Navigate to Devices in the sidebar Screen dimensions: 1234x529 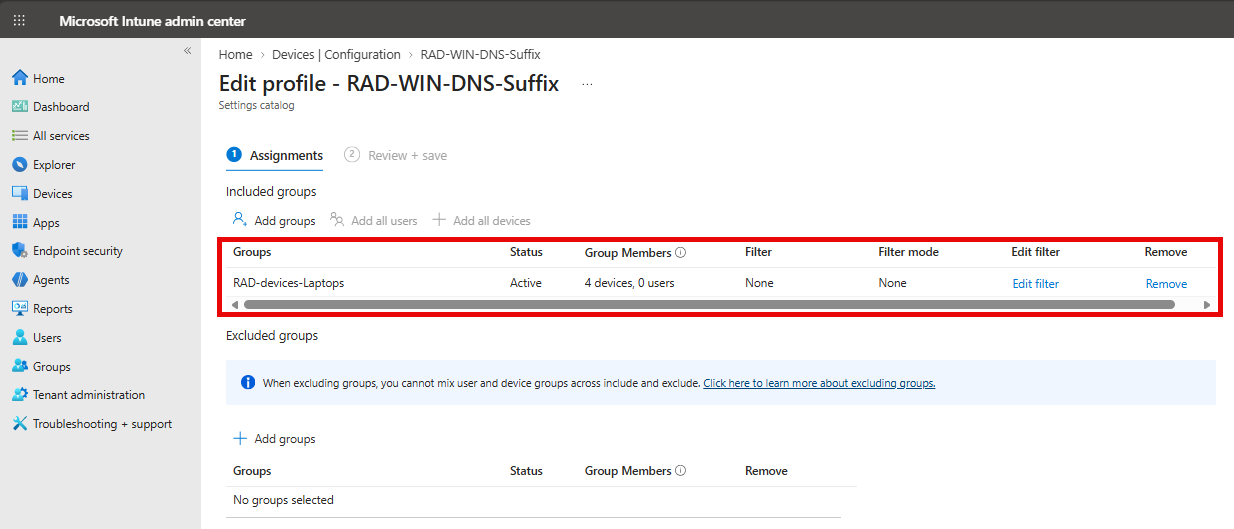point(53,194)
